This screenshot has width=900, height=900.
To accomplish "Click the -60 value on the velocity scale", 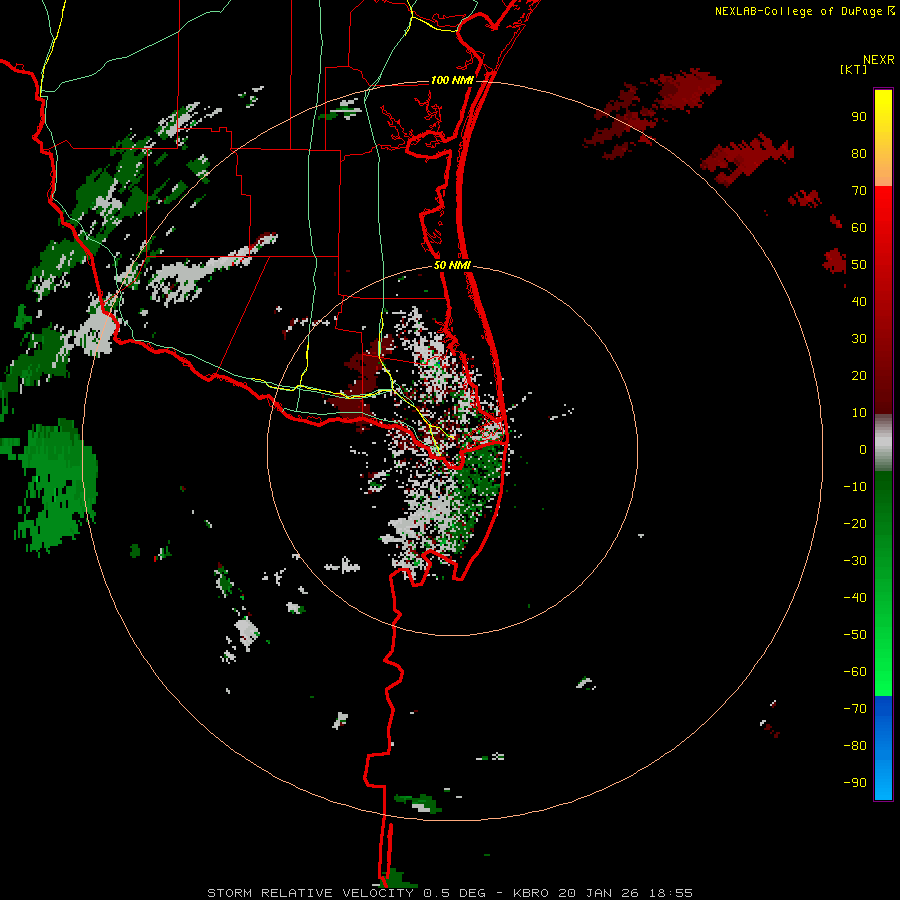I will [855, 672].
